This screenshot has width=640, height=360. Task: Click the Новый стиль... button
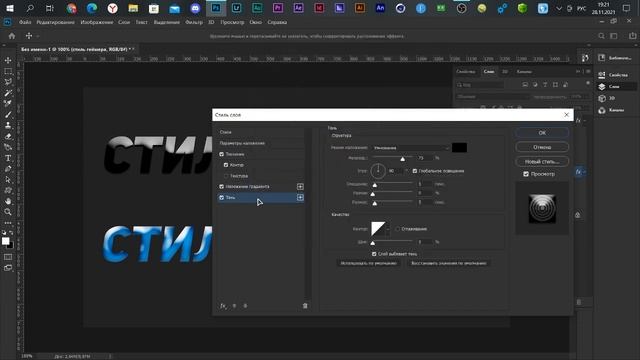coord(542,162)
